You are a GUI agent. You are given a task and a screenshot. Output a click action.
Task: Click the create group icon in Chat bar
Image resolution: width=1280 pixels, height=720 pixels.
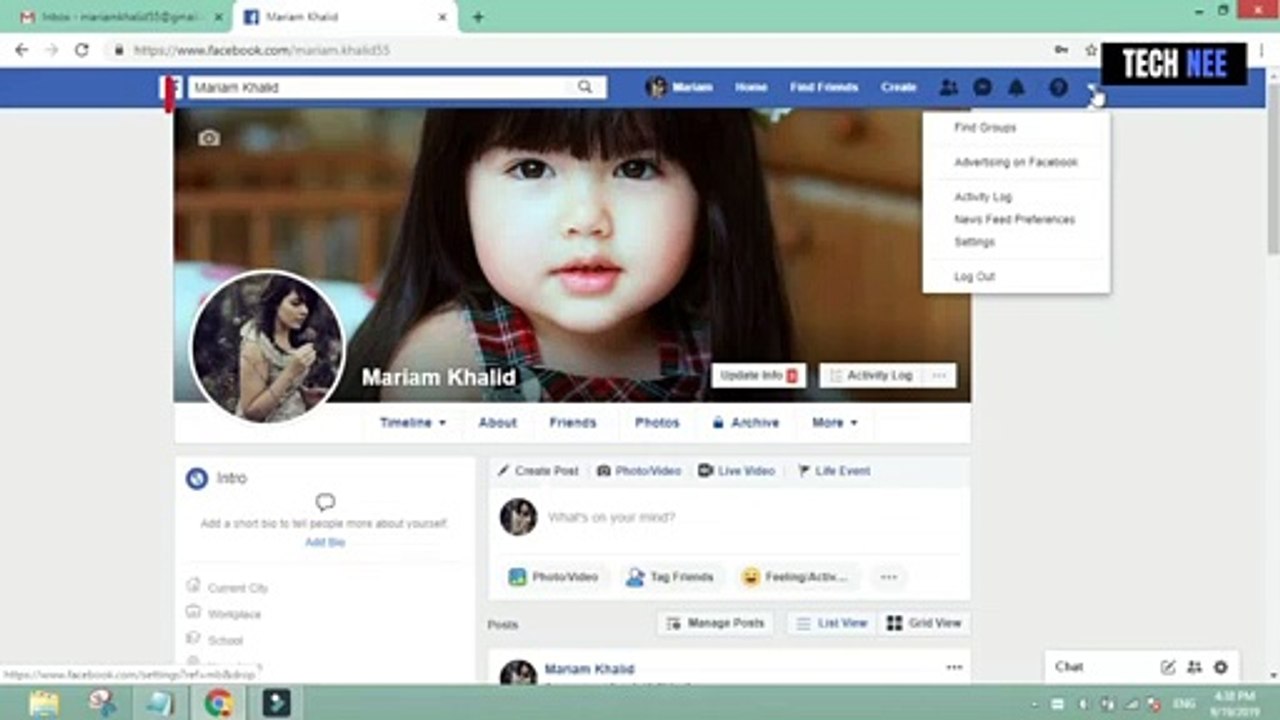pyautogui.click(x=1194, y=667)
